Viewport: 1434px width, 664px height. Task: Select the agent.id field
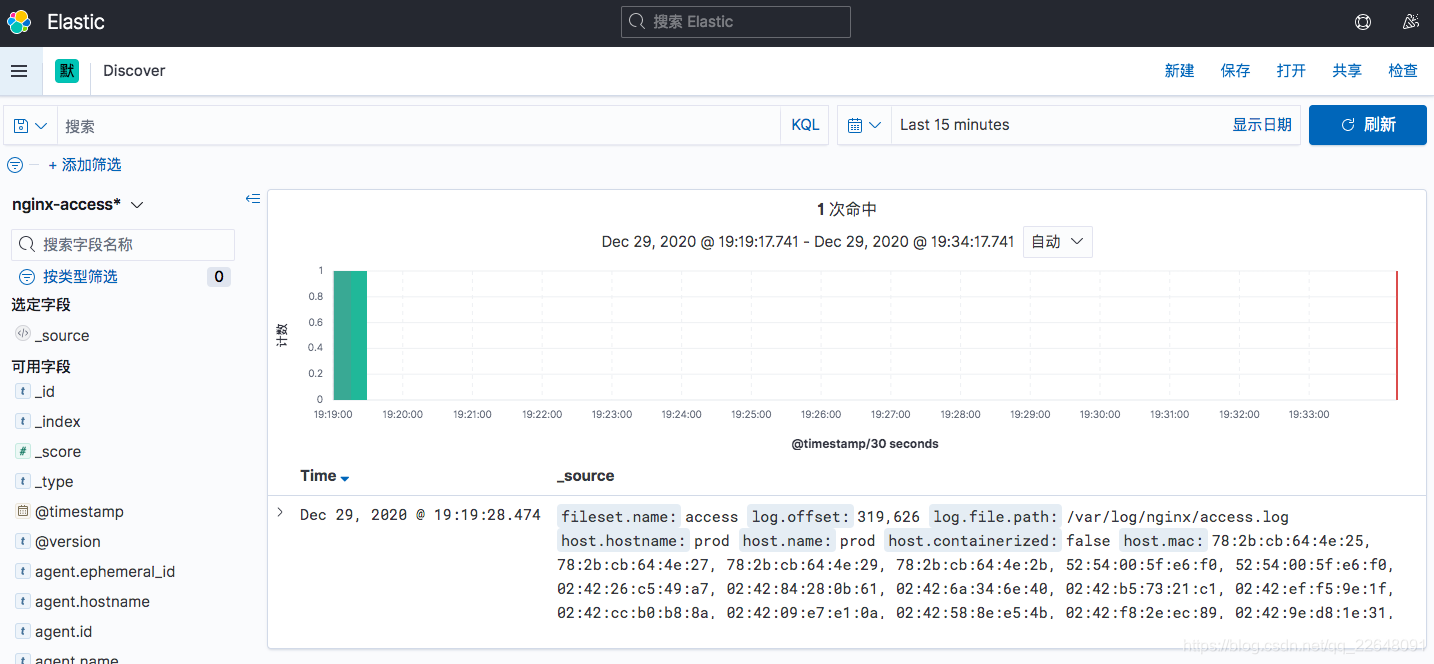63,632
